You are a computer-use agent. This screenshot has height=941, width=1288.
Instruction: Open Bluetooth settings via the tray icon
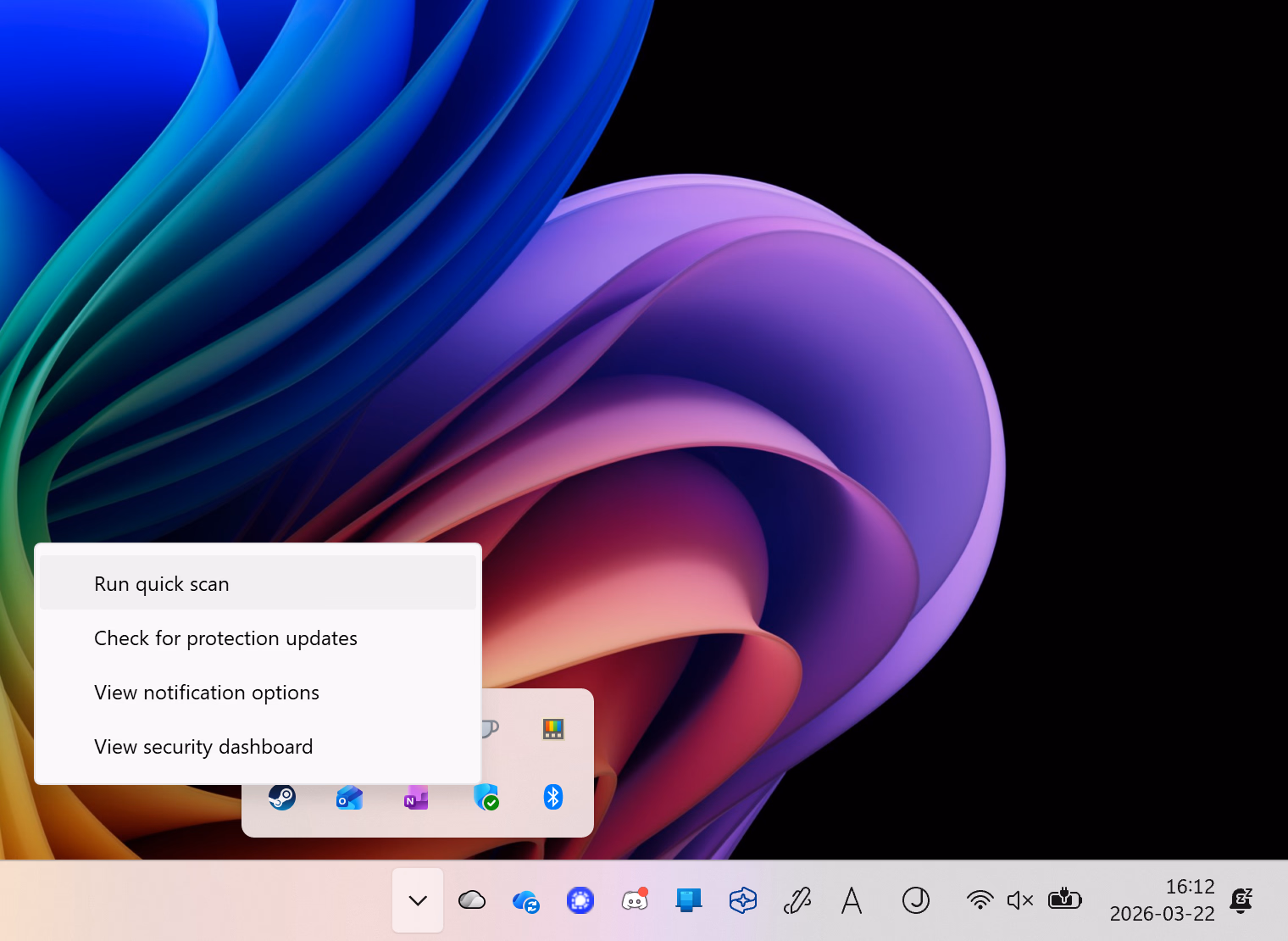(x=552, y=797)
